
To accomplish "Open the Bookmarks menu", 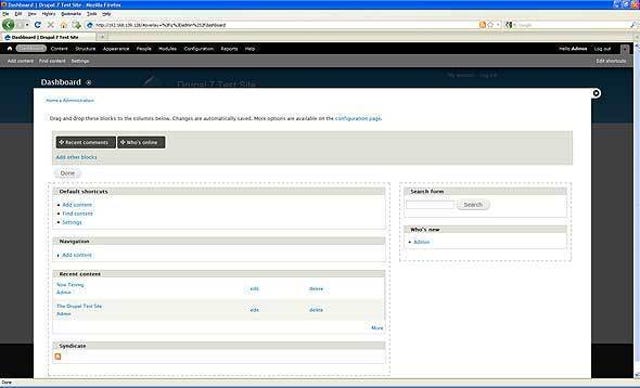I will pos(71,14).
